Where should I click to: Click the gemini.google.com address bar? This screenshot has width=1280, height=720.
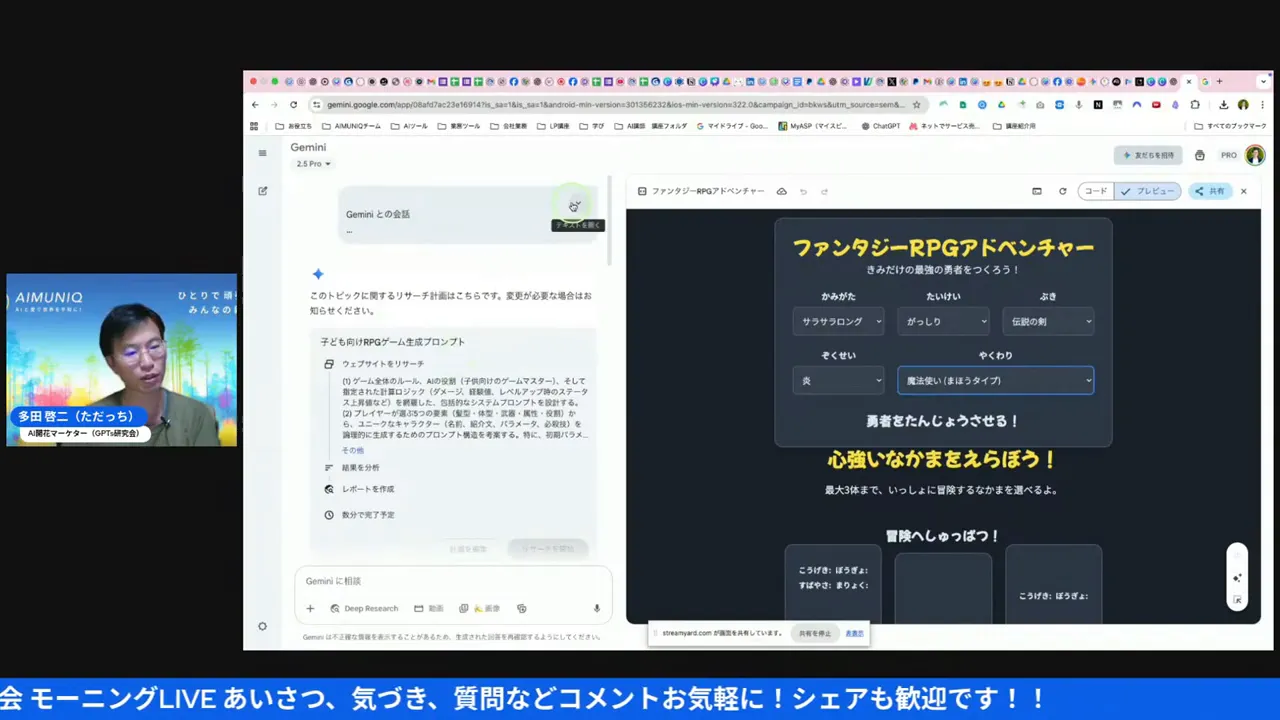tap(614, 104)
